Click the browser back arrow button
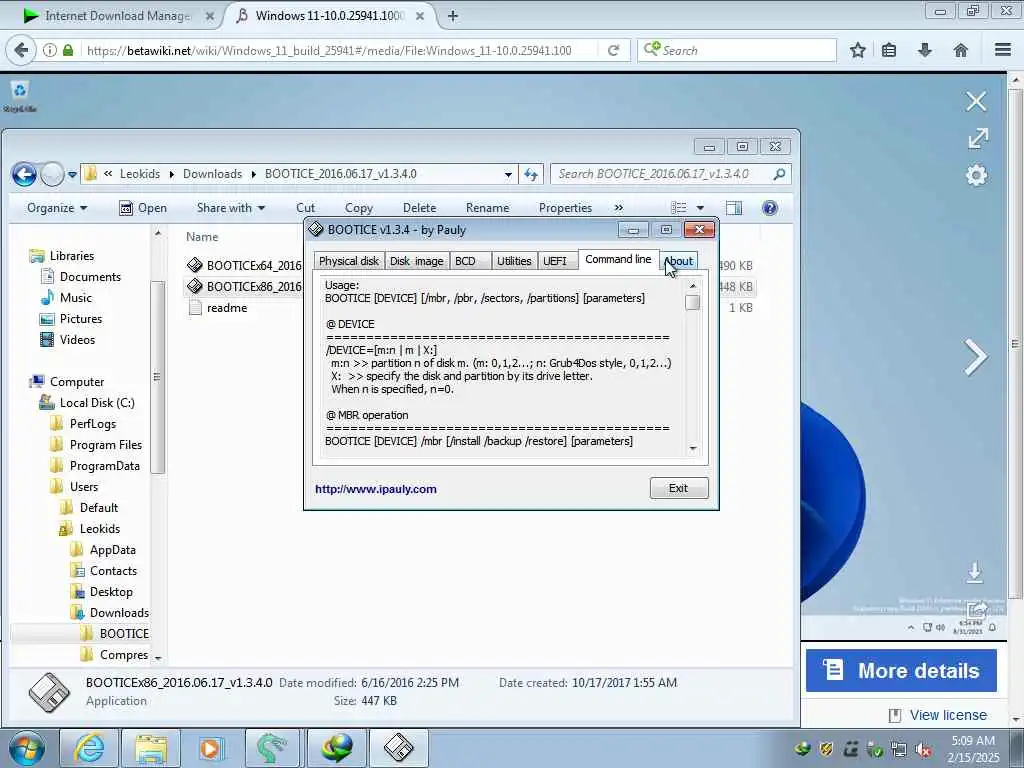Image resolution: width=1024 pixels, height=768 pixels. [x=21, y=50]
